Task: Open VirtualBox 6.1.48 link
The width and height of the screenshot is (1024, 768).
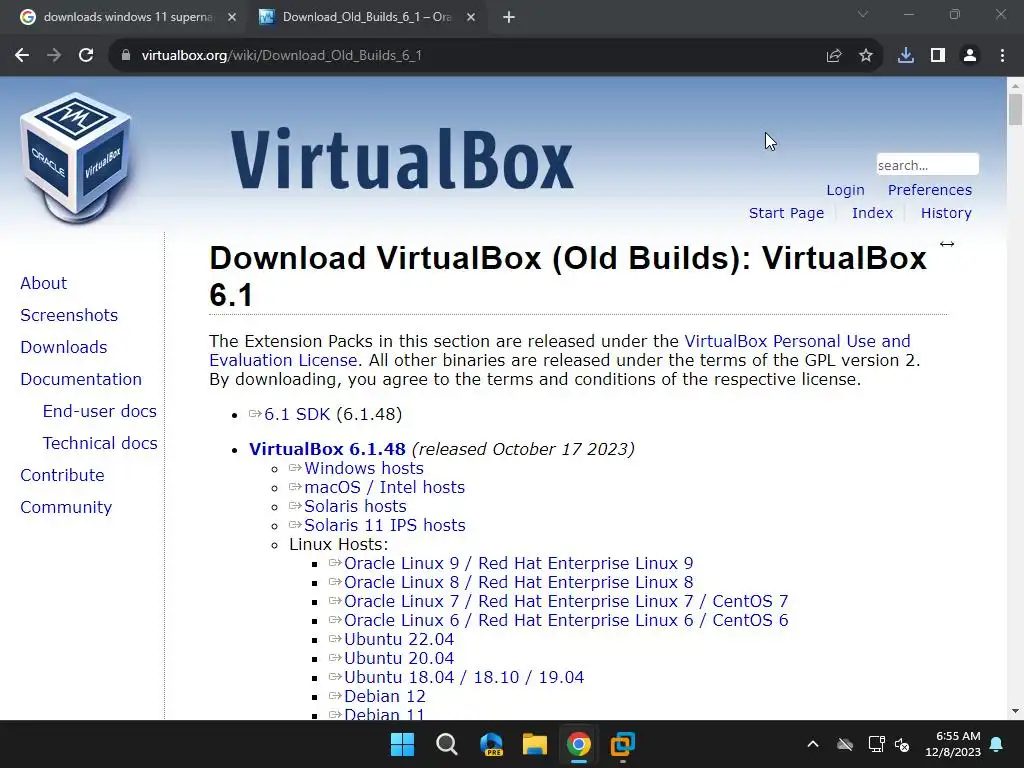Action: click(x=327, y=449)
